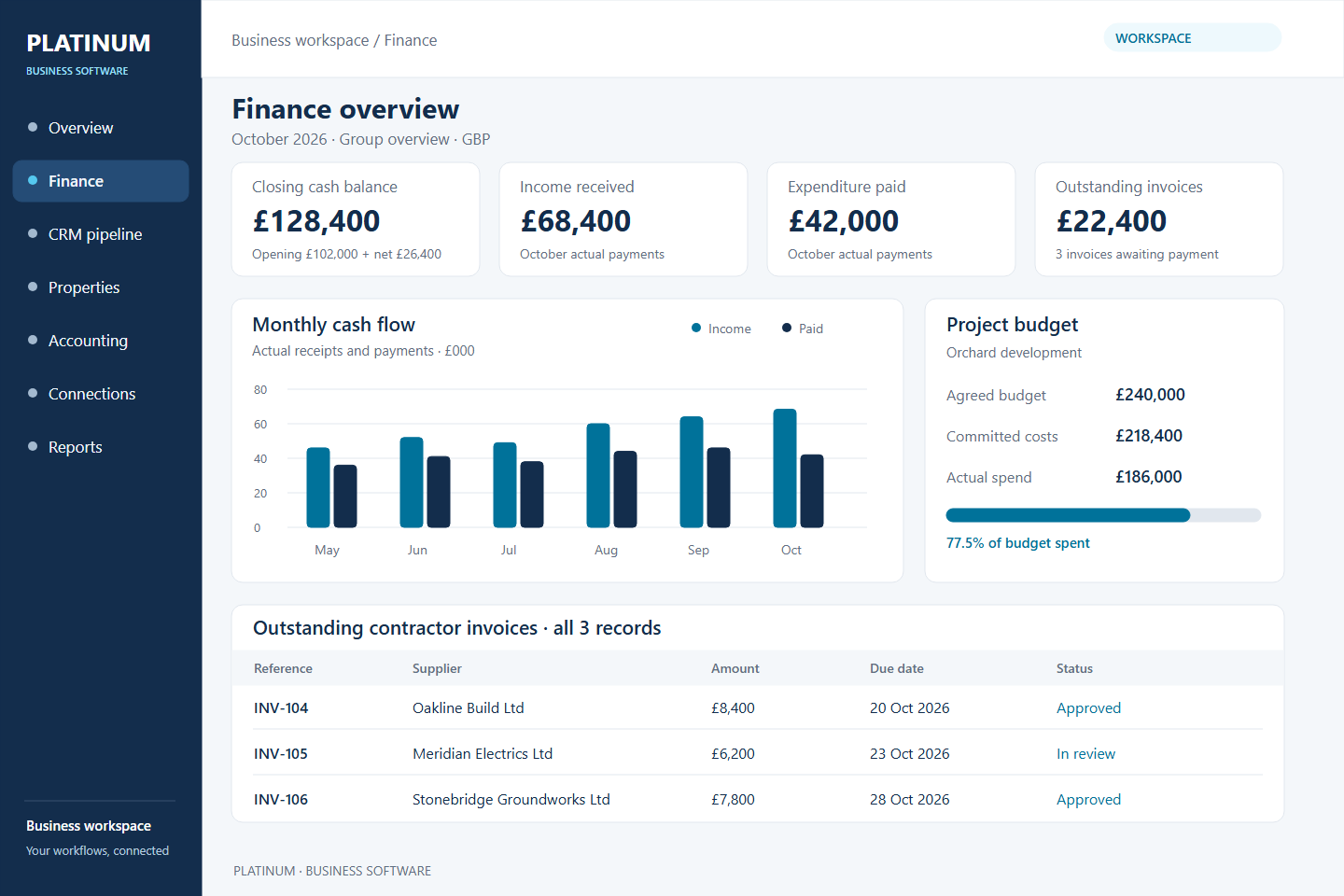Click the £7,800 amount cell
Screen dimensions: 1344x896
pyautogui.click(x=733, y=800)
